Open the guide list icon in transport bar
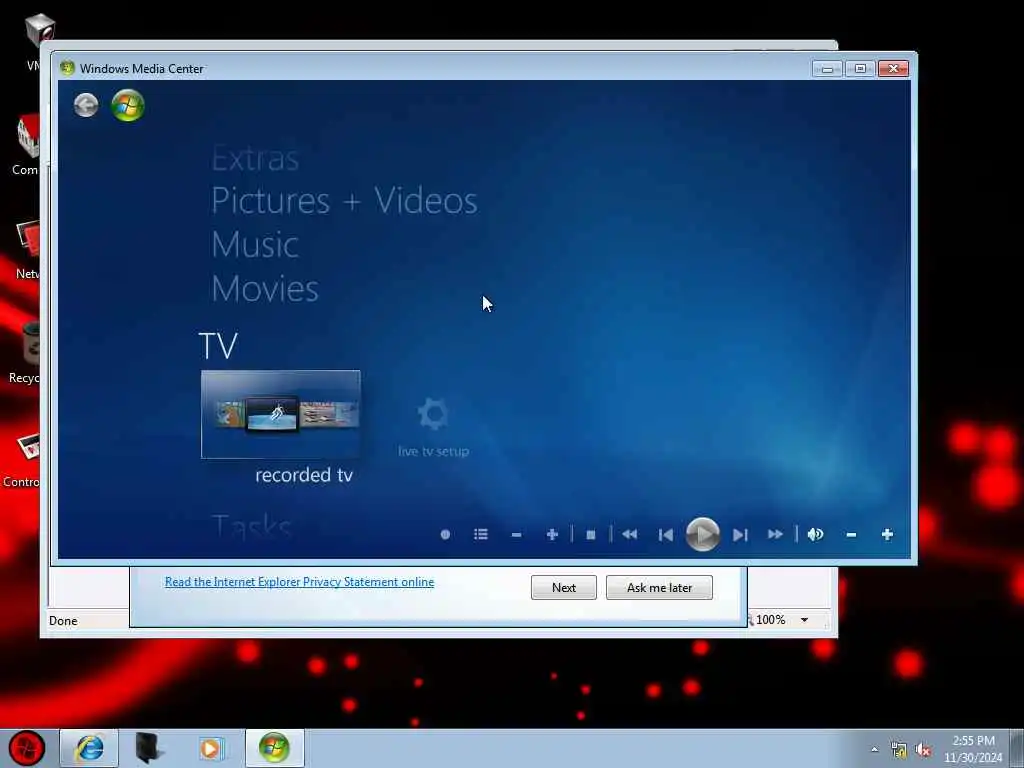This screenshot has height=768, width=1024. click(x=481, y=534)
